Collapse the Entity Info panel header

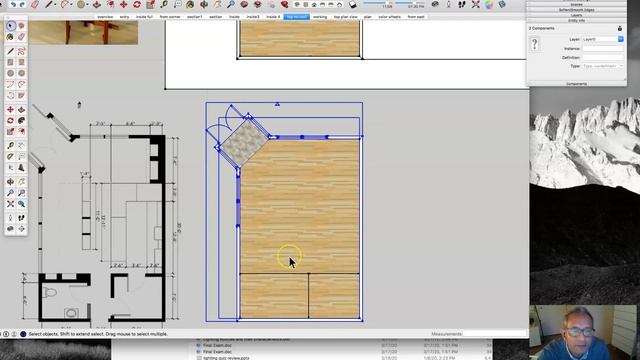(x=576, y=20)
